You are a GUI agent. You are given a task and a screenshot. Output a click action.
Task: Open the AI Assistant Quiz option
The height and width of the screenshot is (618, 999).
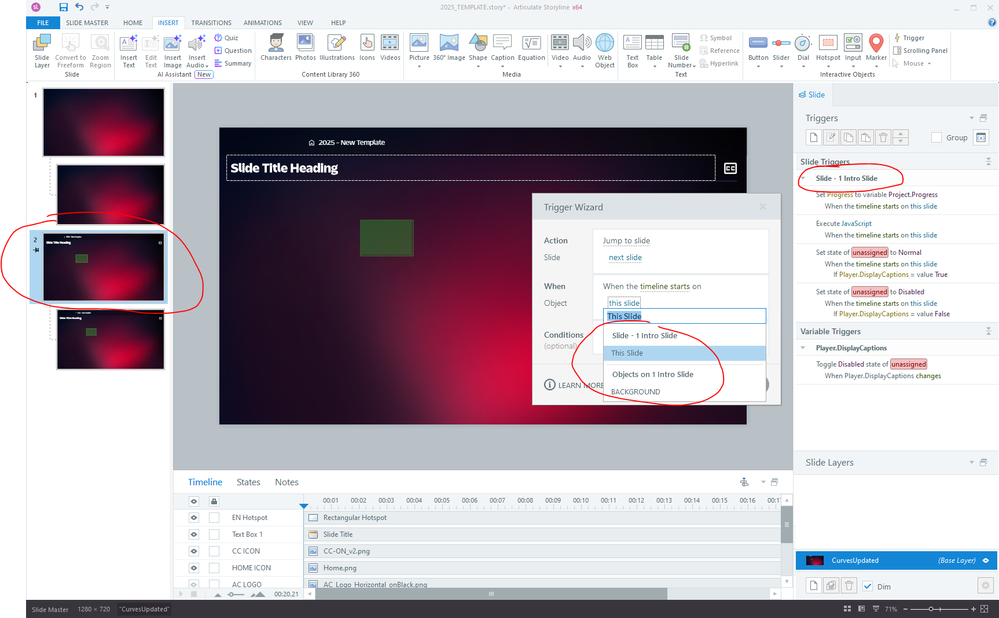[226, 38]
